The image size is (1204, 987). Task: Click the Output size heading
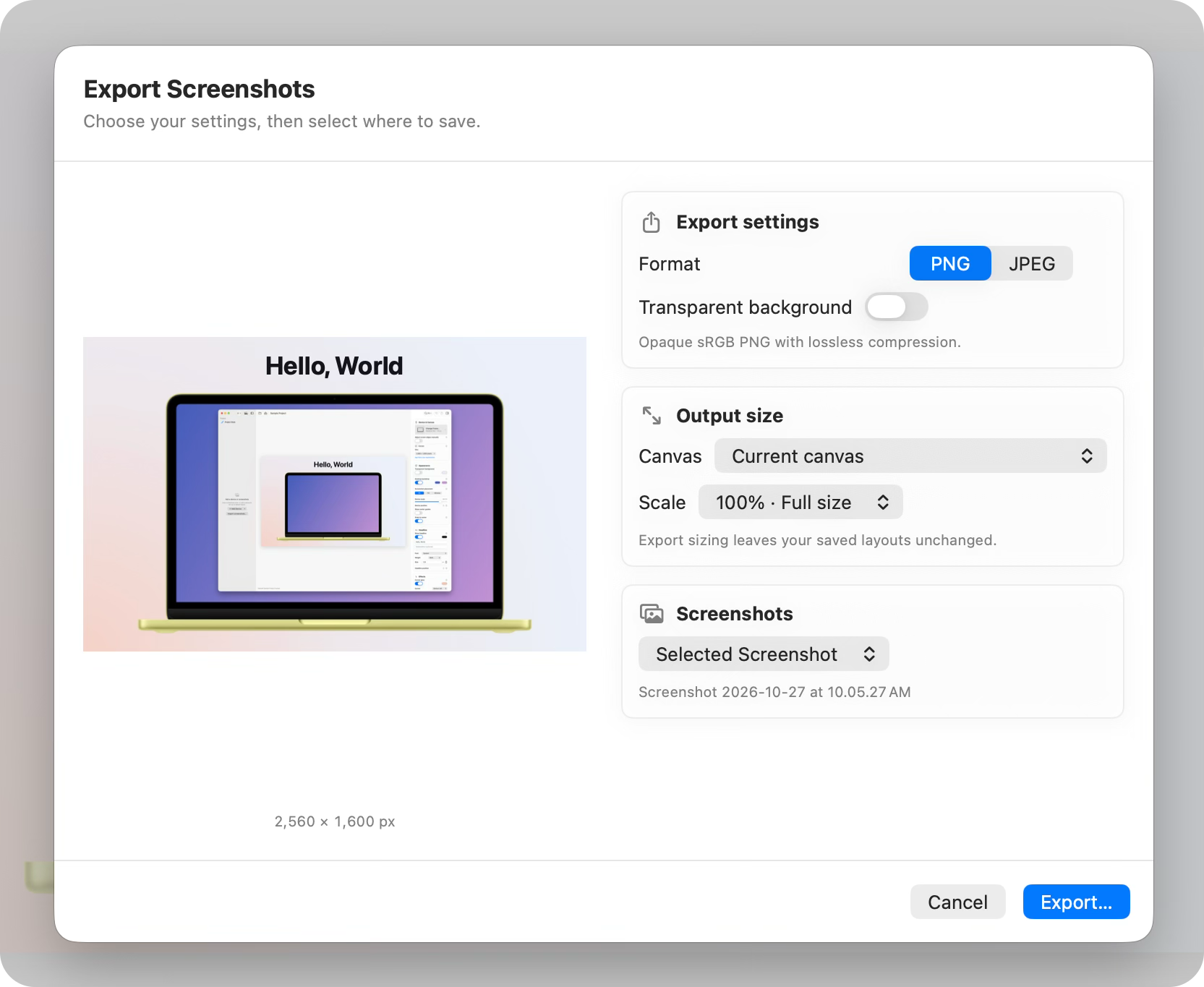click(730, 416)
